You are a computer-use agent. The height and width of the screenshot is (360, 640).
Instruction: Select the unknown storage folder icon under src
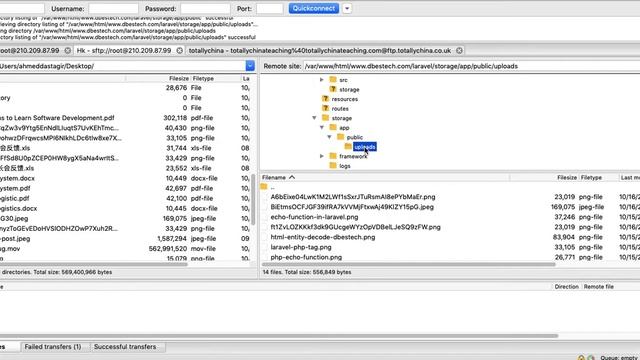(x=333, y=89)
